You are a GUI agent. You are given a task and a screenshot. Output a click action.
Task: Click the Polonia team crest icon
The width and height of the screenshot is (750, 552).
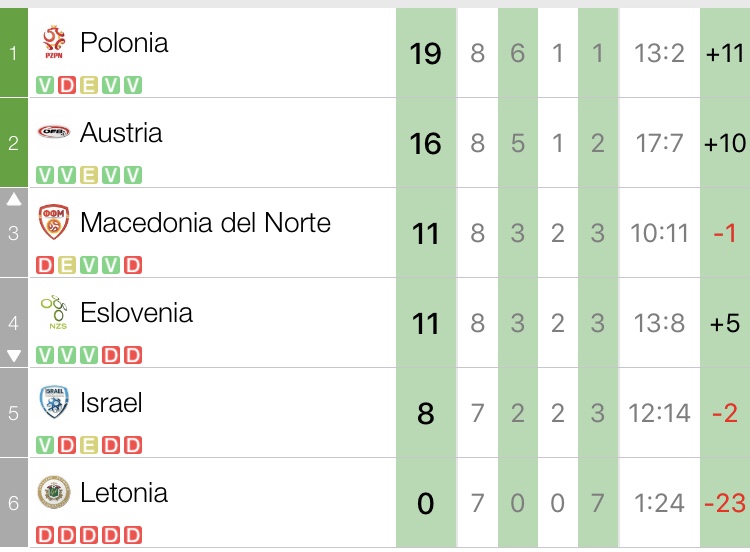[x=53, y=42]
